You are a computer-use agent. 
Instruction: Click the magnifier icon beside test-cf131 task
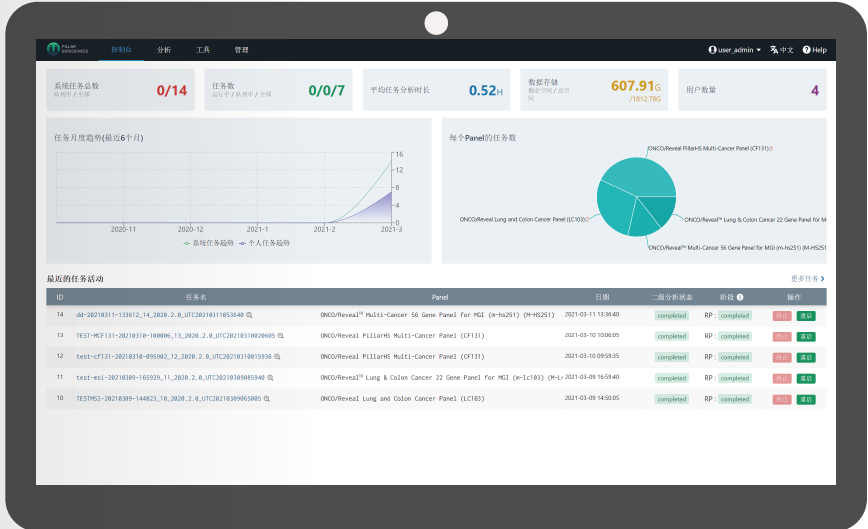click(x=277, y=357)
